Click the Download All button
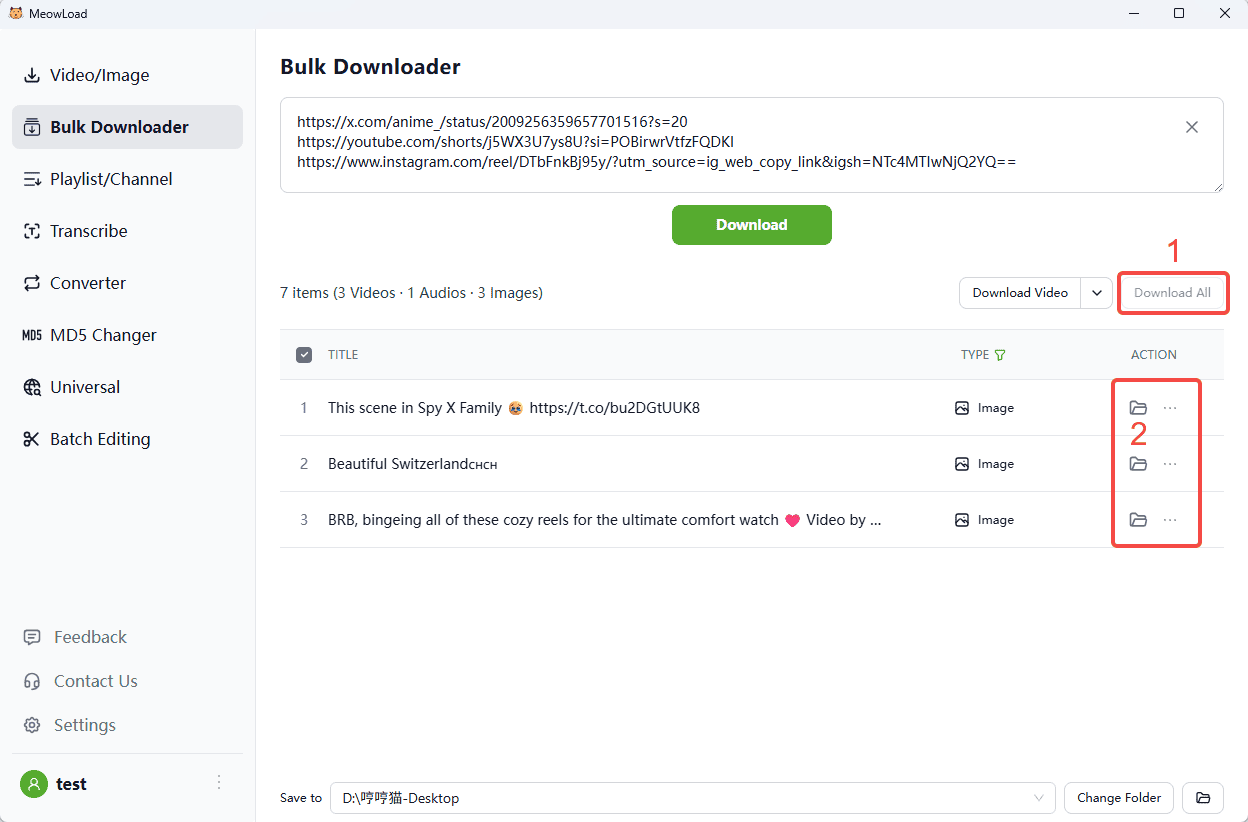Screen dimensions: 1248x822 [1172, 293]
